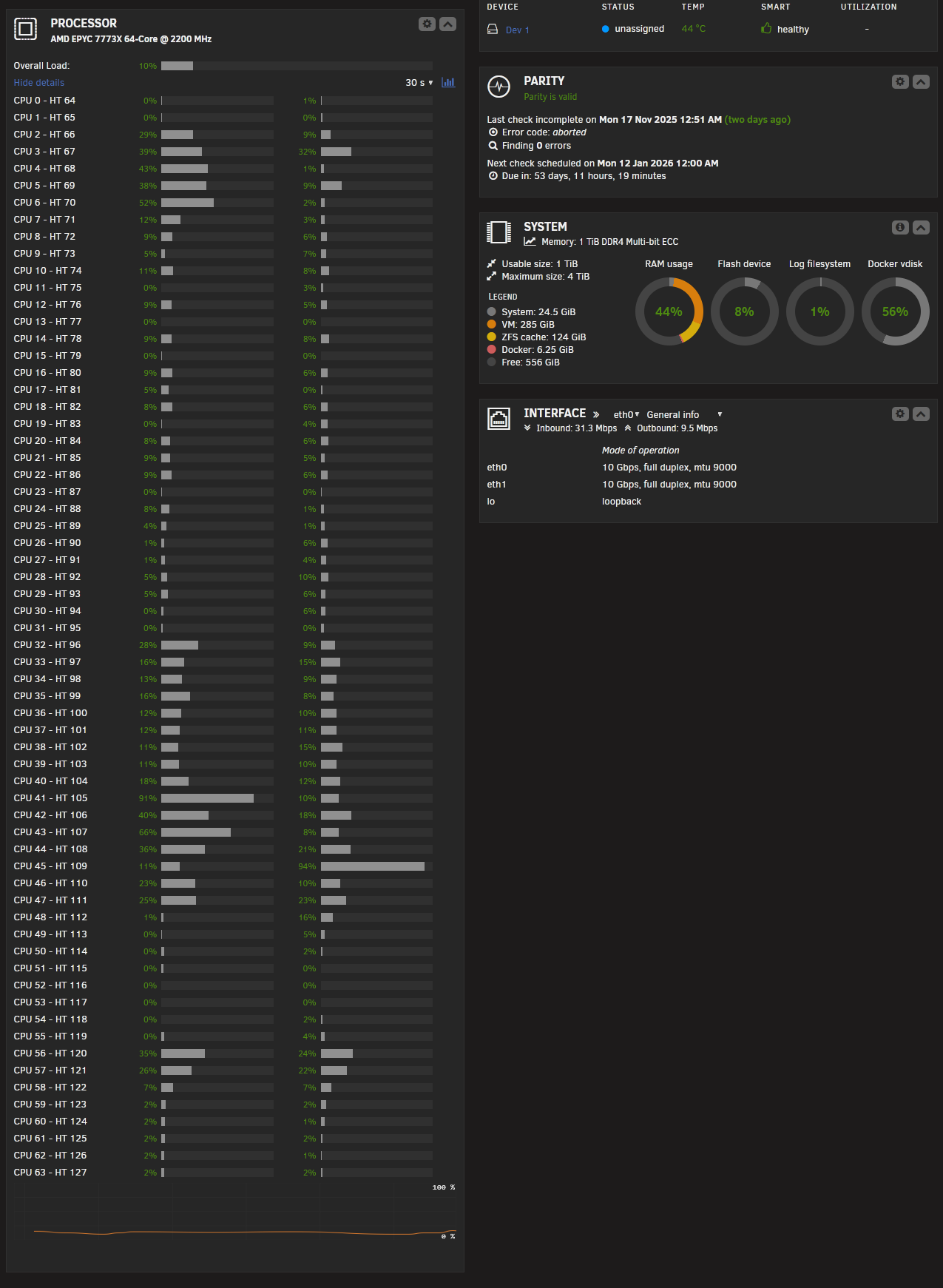Click the SMART healthy thumbs-up icon
The height and width of the screenshot is (1288, 943).
click(x=766, y=29)
